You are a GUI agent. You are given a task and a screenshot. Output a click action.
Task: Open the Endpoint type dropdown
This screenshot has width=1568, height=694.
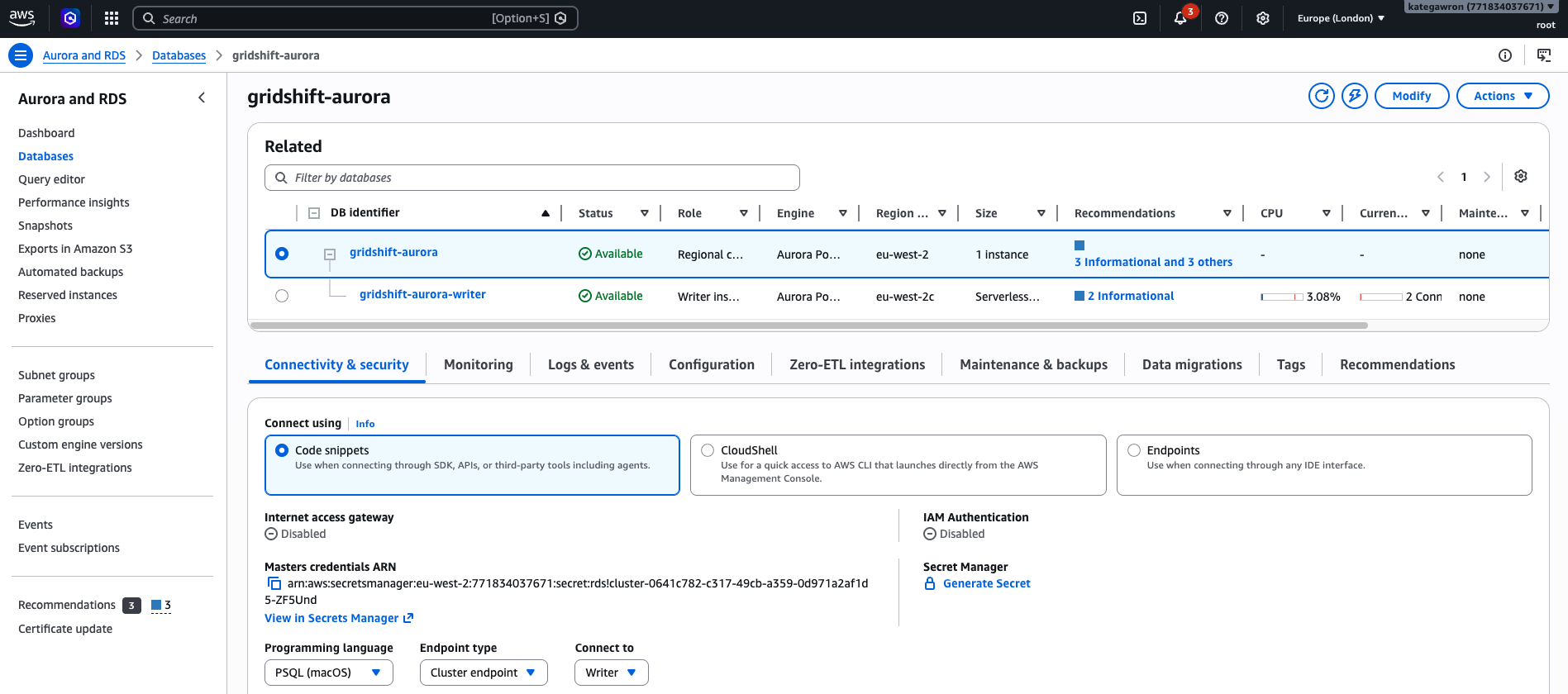tap(484, 673)
